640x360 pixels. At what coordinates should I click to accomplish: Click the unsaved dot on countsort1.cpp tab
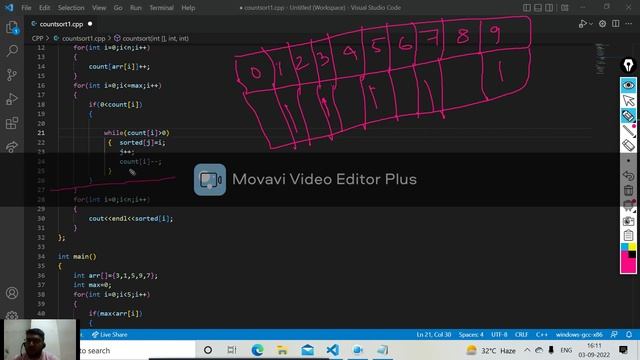tap(90, 24)
